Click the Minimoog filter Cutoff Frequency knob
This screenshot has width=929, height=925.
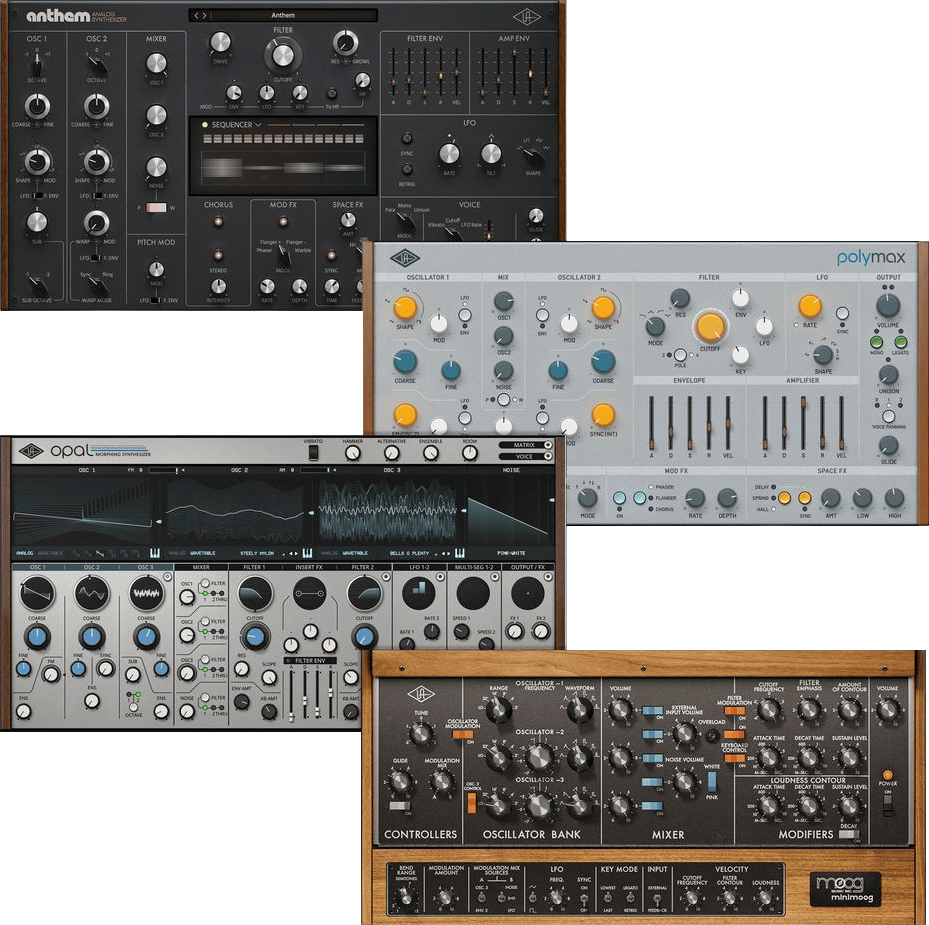pyautogui.click(x=769, y=710)
